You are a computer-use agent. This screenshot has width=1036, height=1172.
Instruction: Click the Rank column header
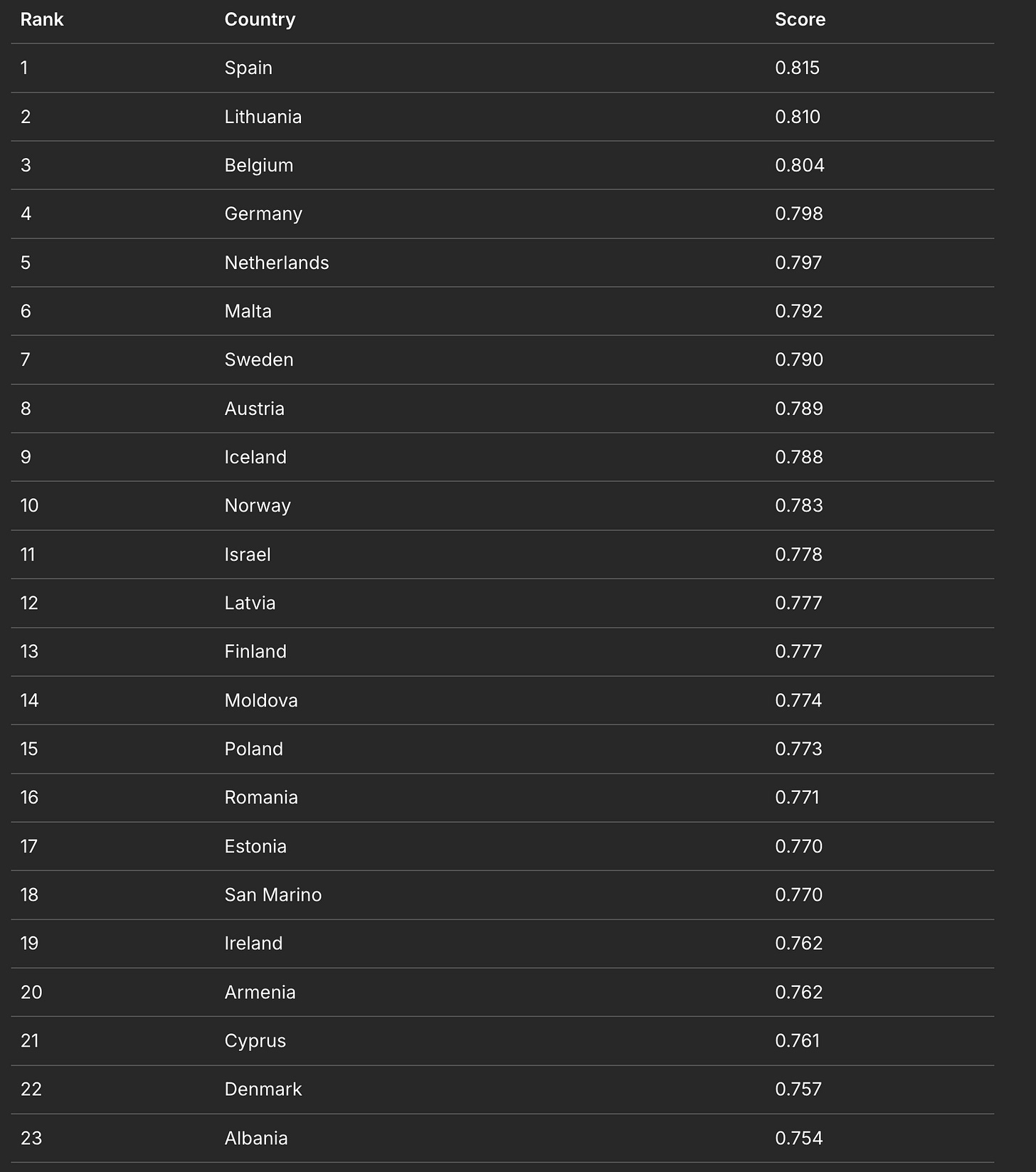click(42, 19)
